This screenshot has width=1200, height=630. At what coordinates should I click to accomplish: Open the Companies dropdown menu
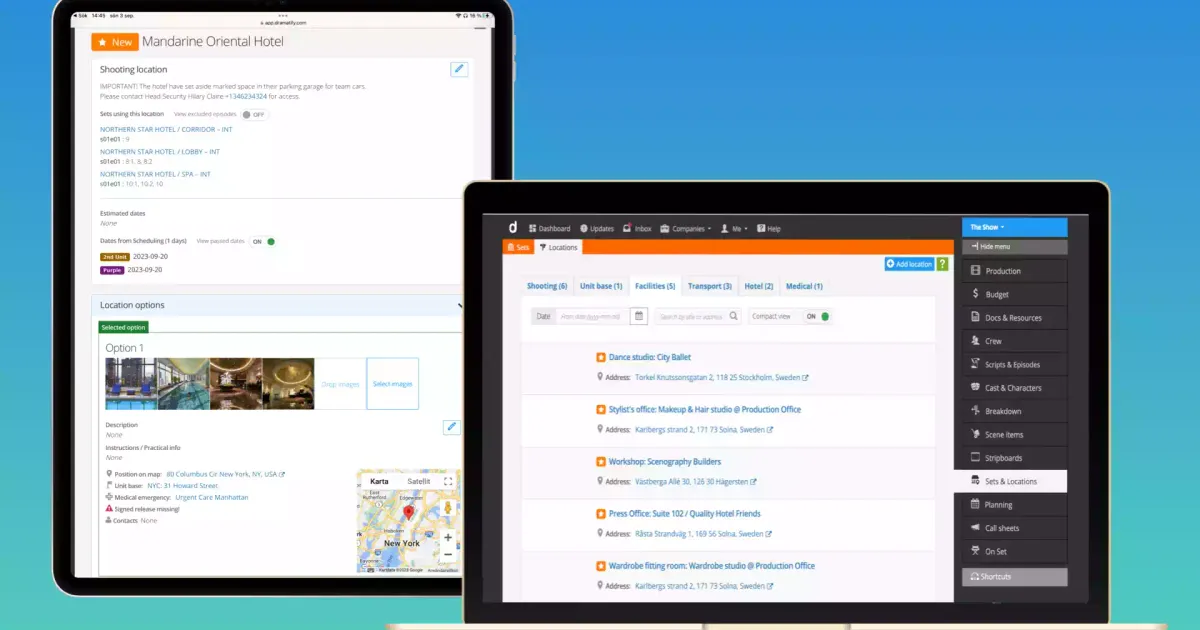pyautogui.click(x=686, y=229)
